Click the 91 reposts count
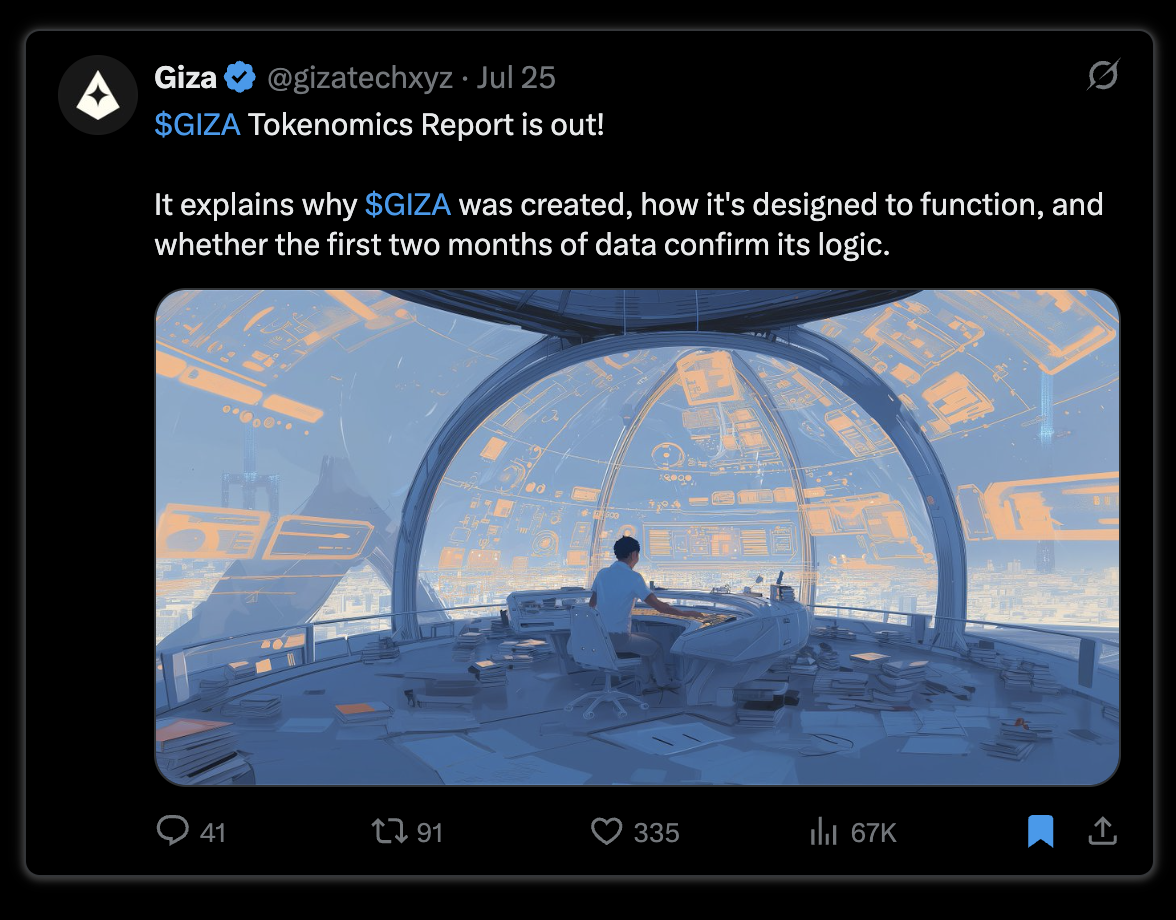 (x=430, y=833)
